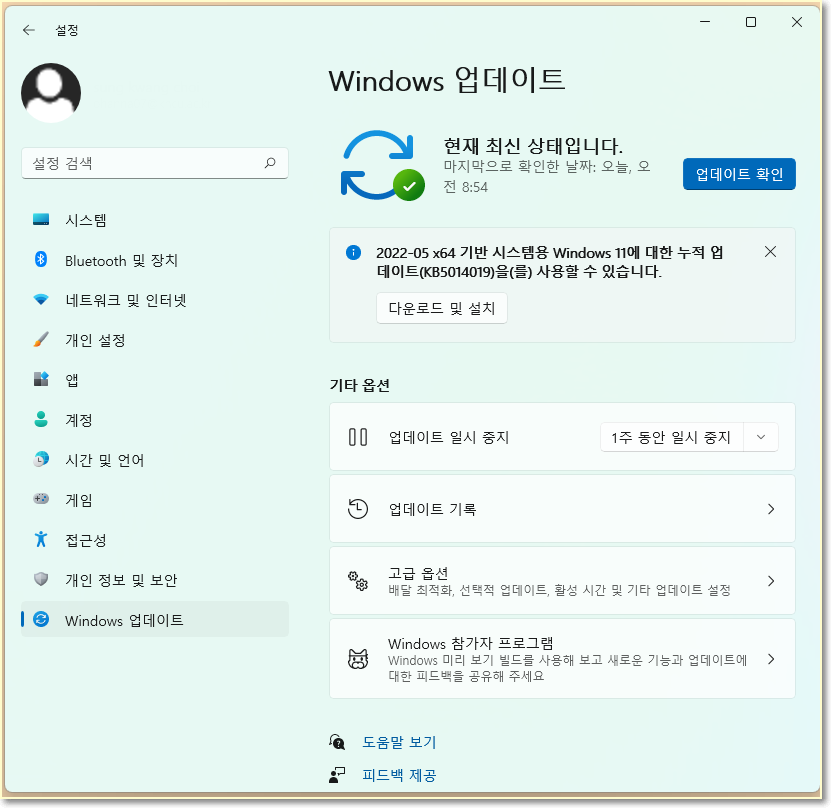Click the 접근성 accessibility figure icon
The width and height of the screenshot is (831, 808).
[41, 539]
